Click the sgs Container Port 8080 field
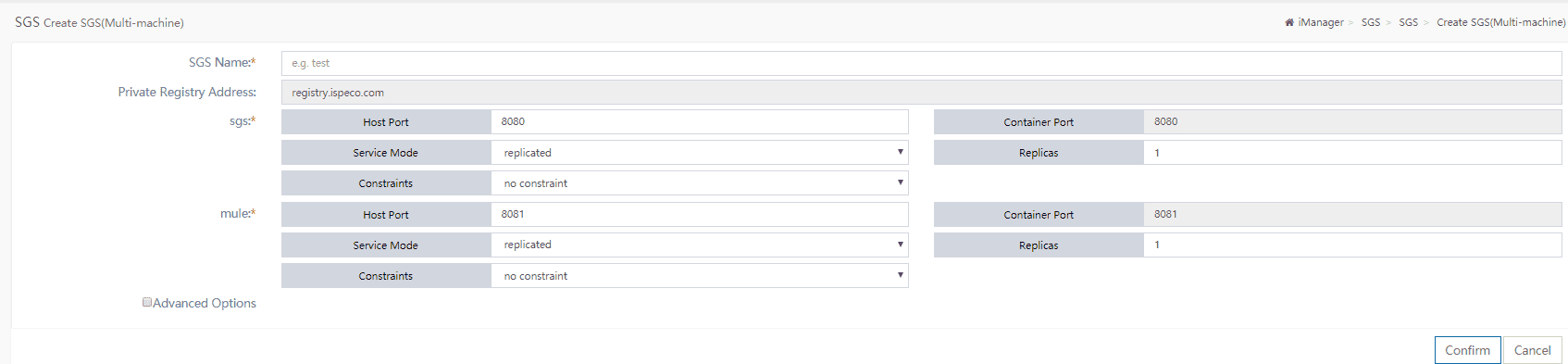This screenshot has width=1568, height=364. pos(1352,122)
